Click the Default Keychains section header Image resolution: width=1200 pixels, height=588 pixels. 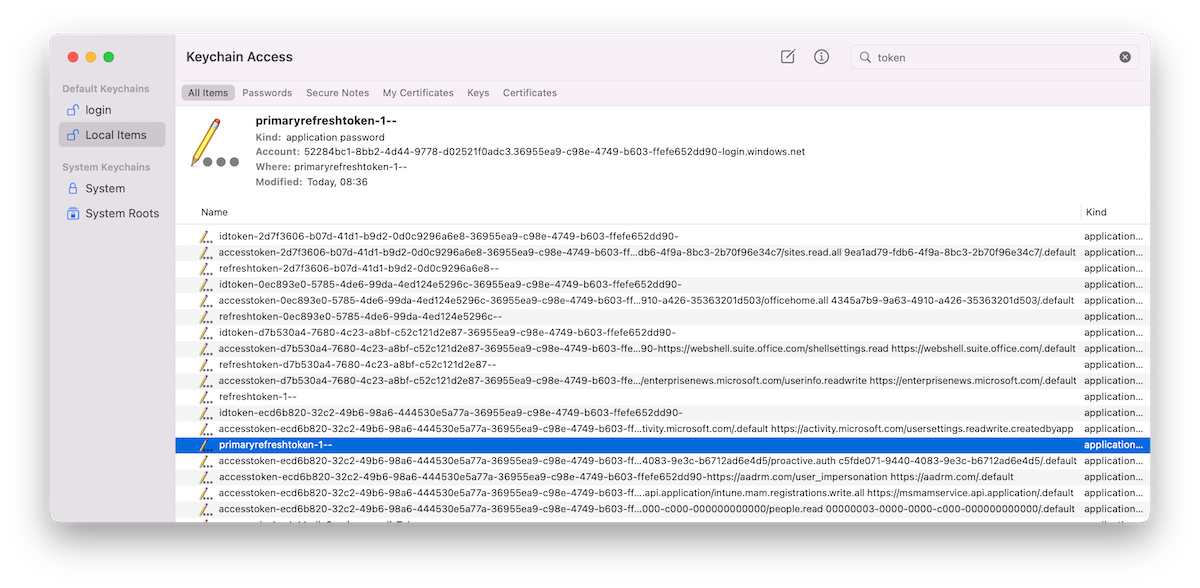(106, 89)
